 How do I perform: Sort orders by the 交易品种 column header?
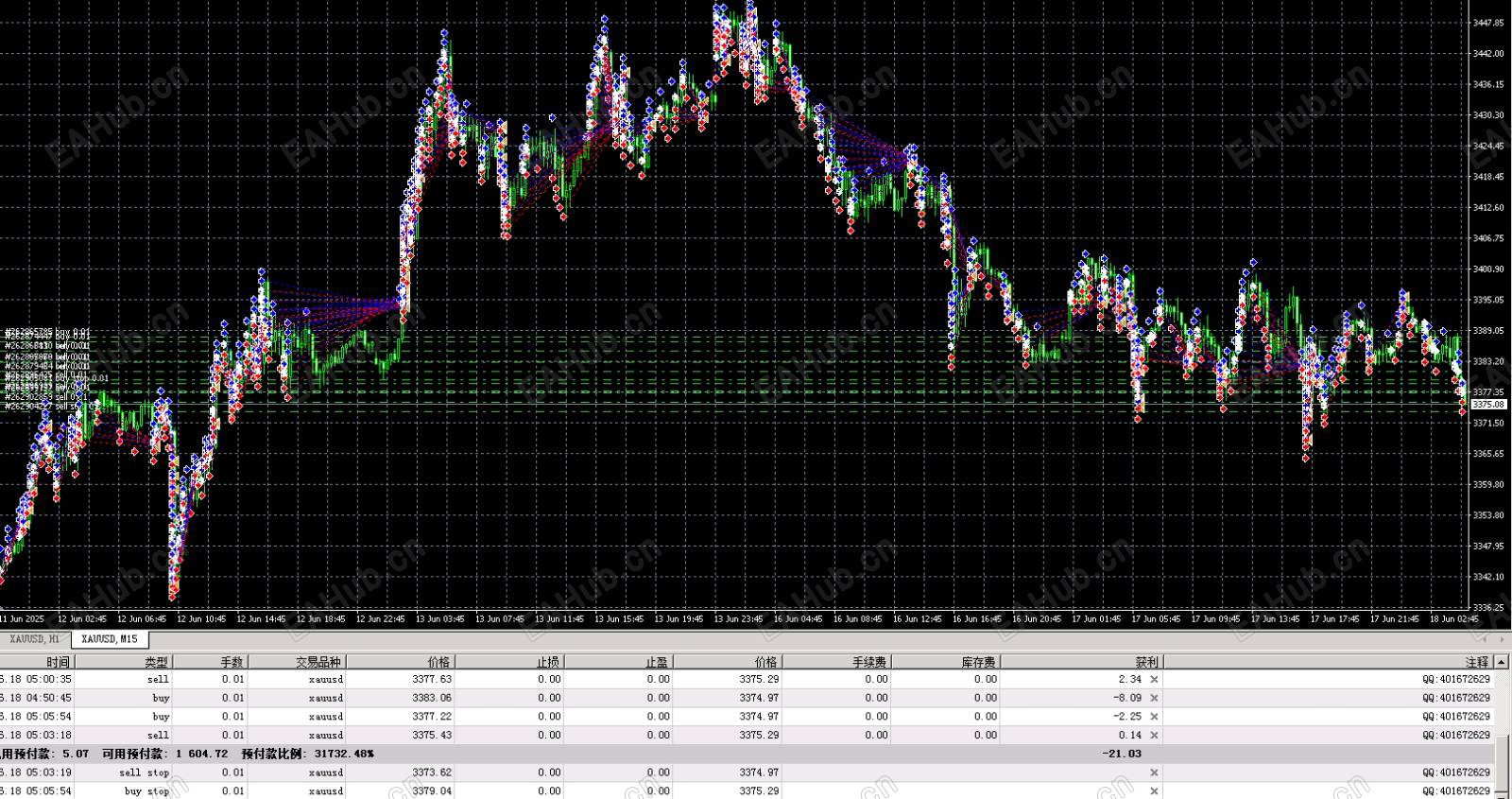(x=297, y=662)
